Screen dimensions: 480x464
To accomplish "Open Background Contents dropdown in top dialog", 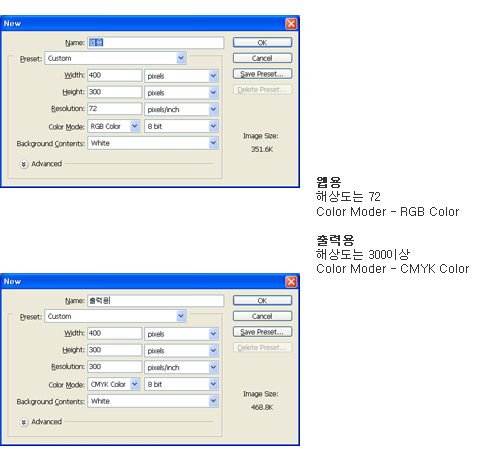I will (x=153, y=143).
